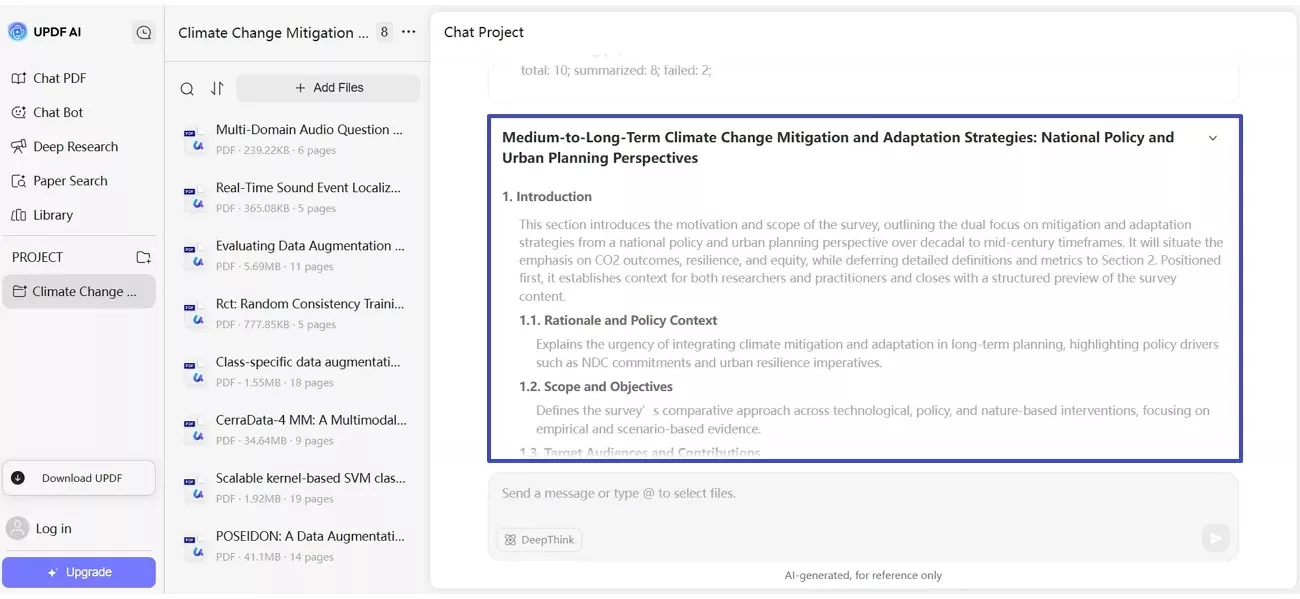Create a new project folder icon

(143, 257)
